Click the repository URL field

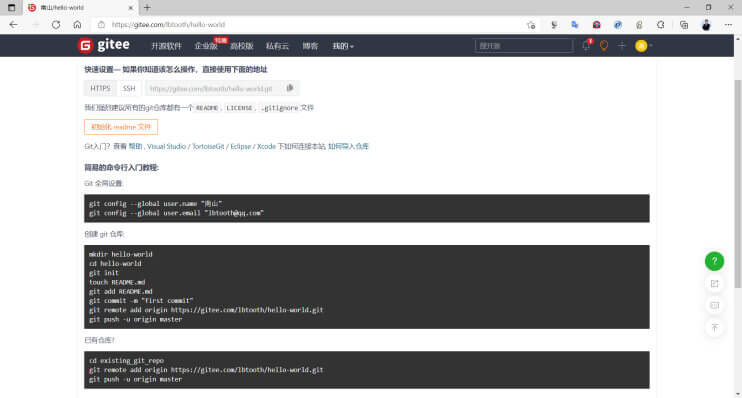tap(212, 88)
